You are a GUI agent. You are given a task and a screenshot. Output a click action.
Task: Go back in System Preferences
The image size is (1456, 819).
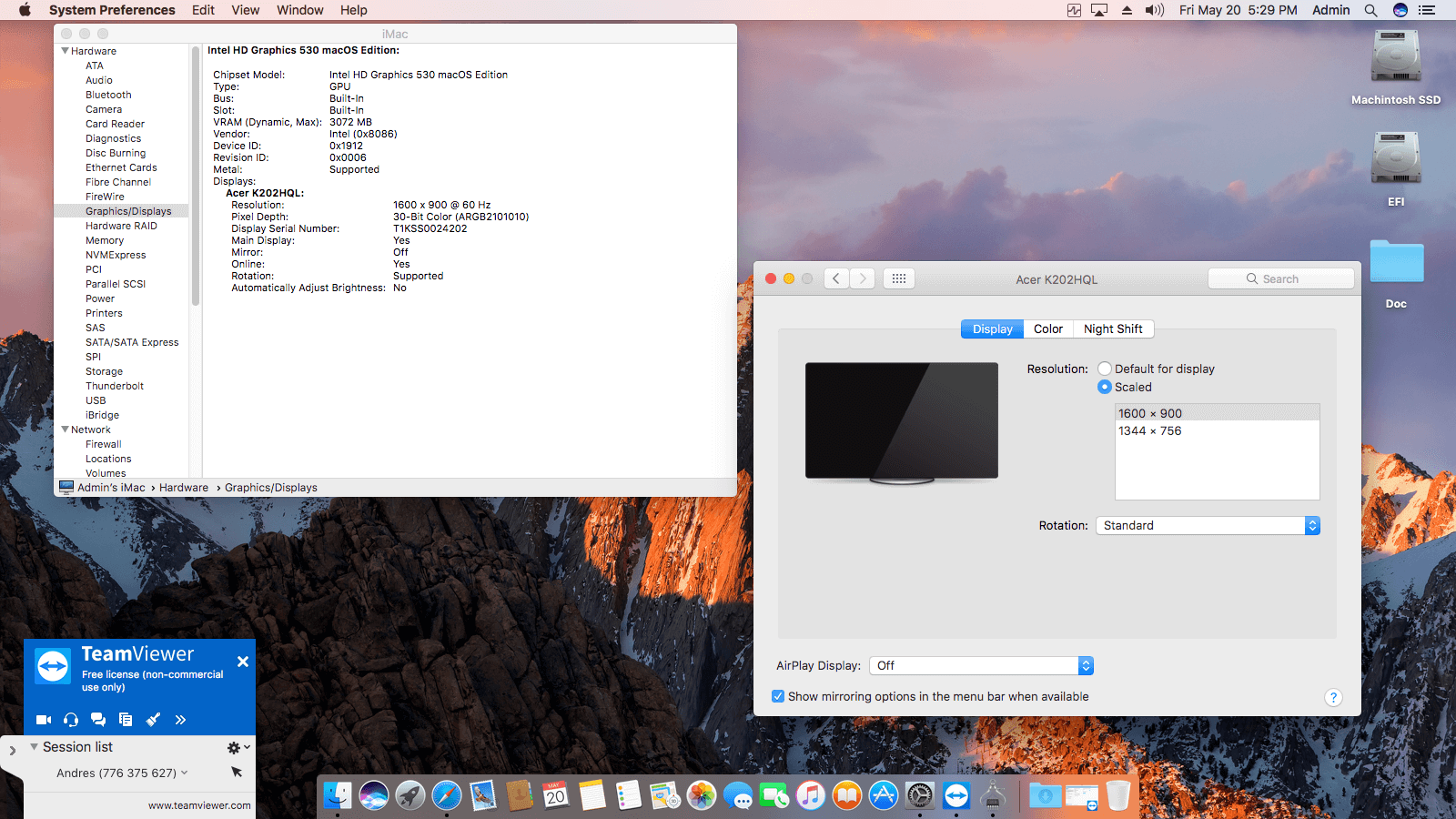coord(836,278)
